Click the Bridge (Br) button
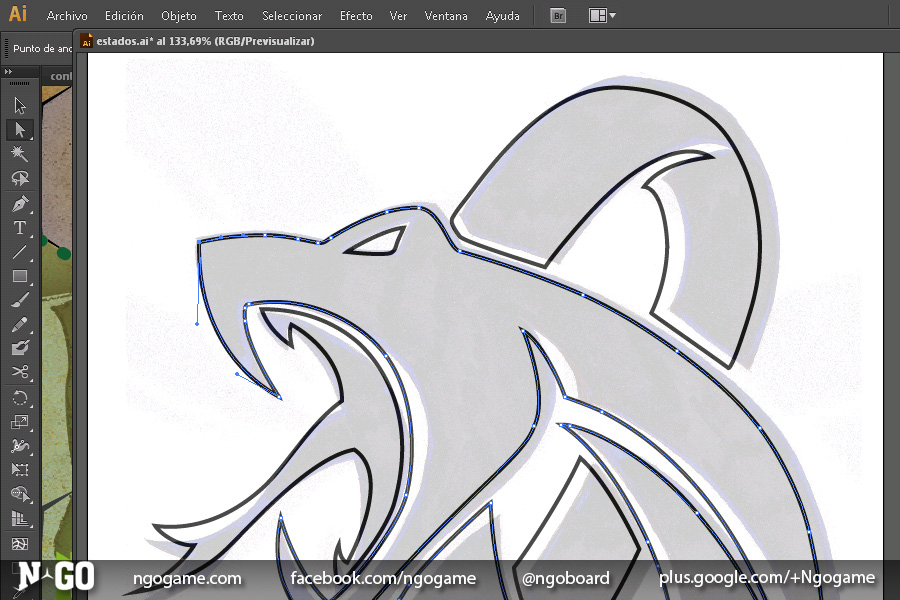900x600 pixels. point(559,16)
